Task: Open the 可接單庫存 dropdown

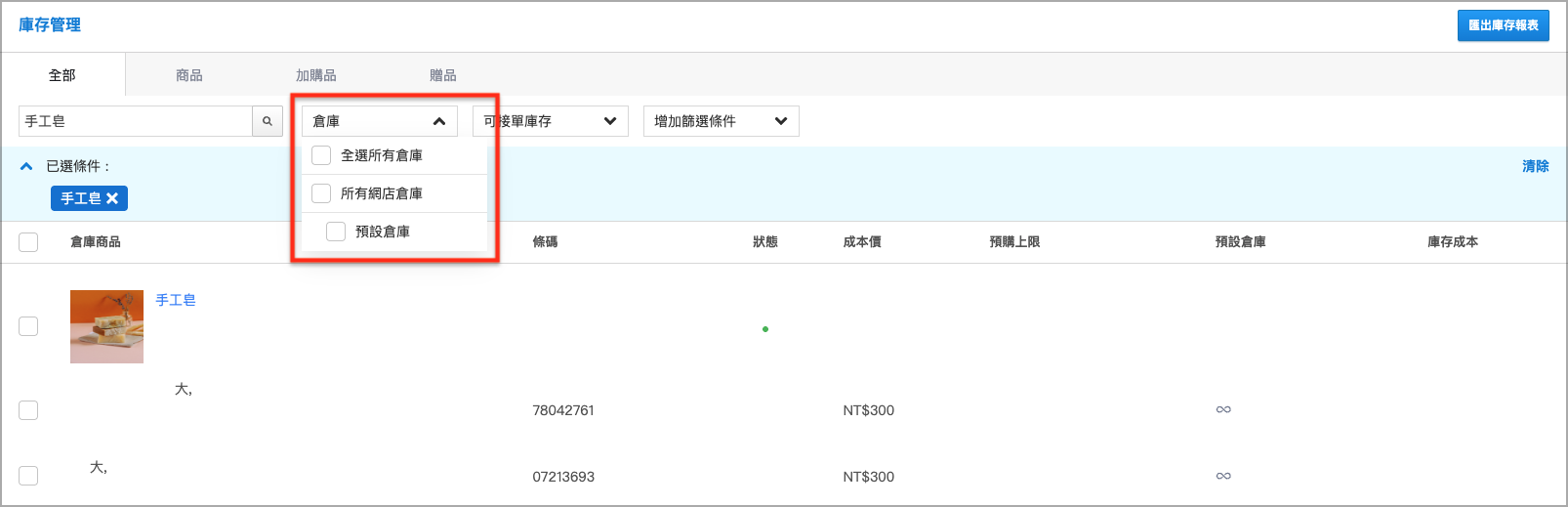Action: (x=551, y=121)
